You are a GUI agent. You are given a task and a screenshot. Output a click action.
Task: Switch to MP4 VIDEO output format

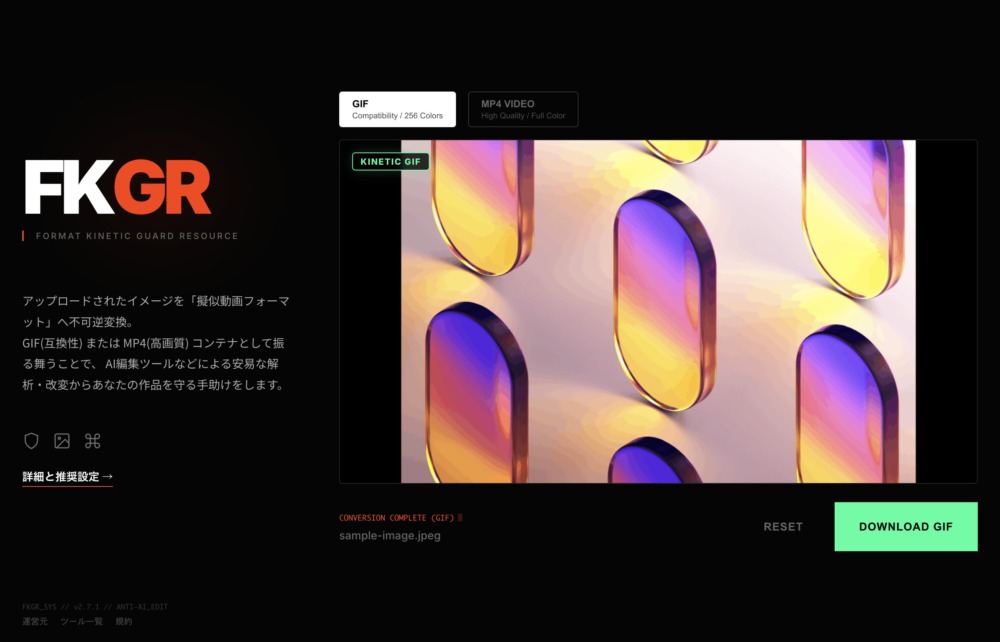coord(523,109)
